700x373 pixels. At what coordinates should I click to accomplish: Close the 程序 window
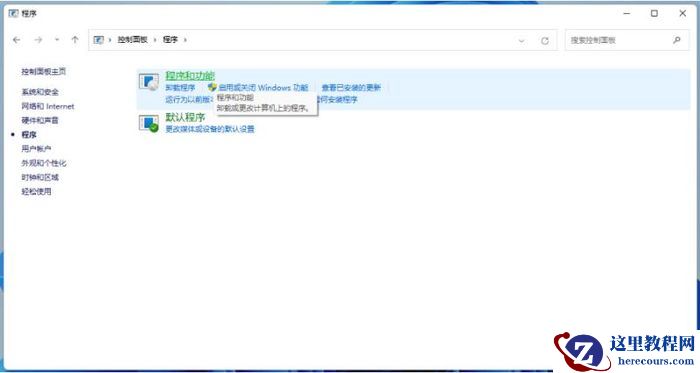[x=683, y=13]
